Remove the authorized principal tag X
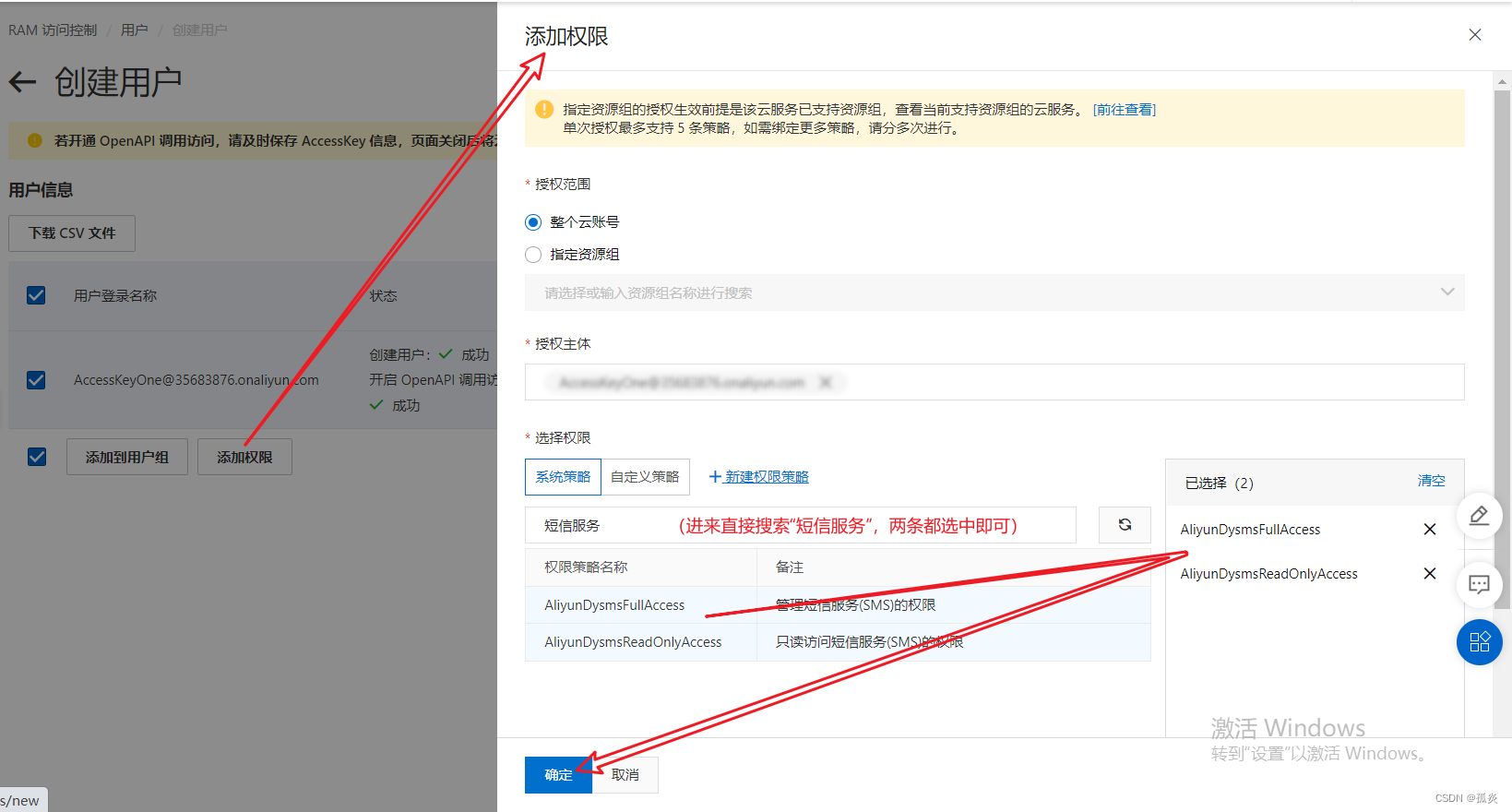Image resolution: width=1512 pixels, height=812 pixels. click(826, 382)
